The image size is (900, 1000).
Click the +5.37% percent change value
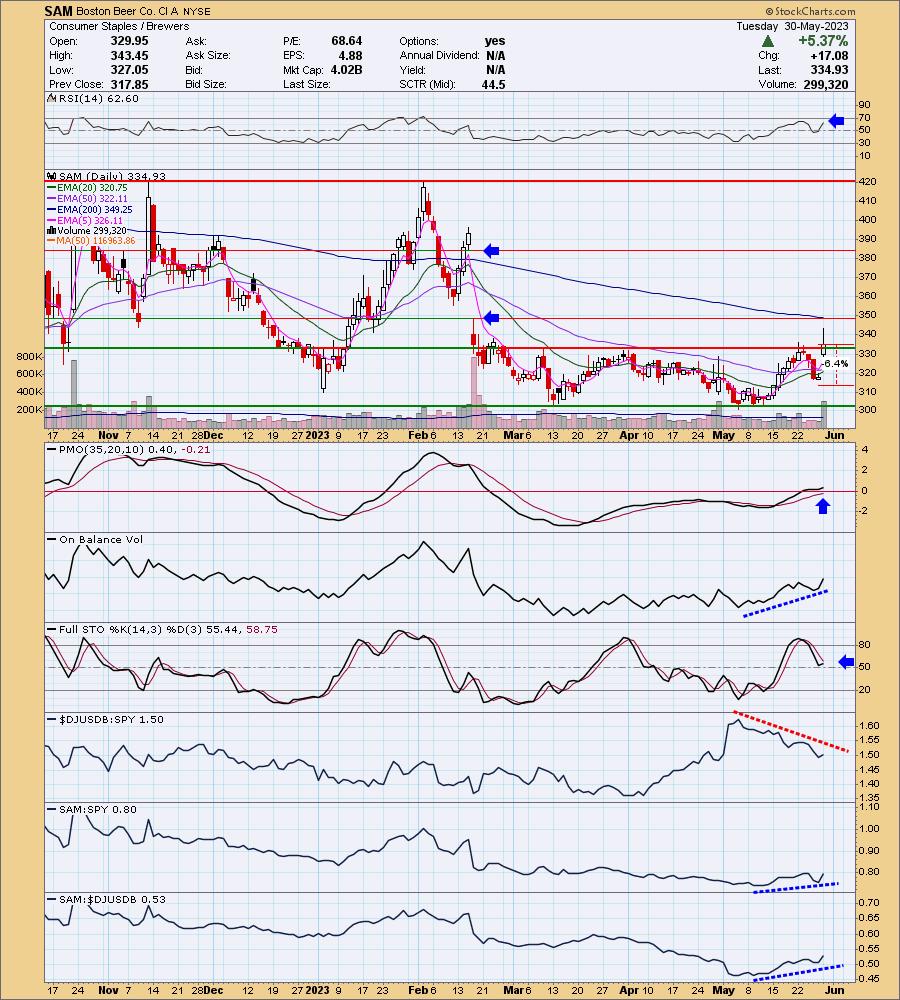click(823, 41)
